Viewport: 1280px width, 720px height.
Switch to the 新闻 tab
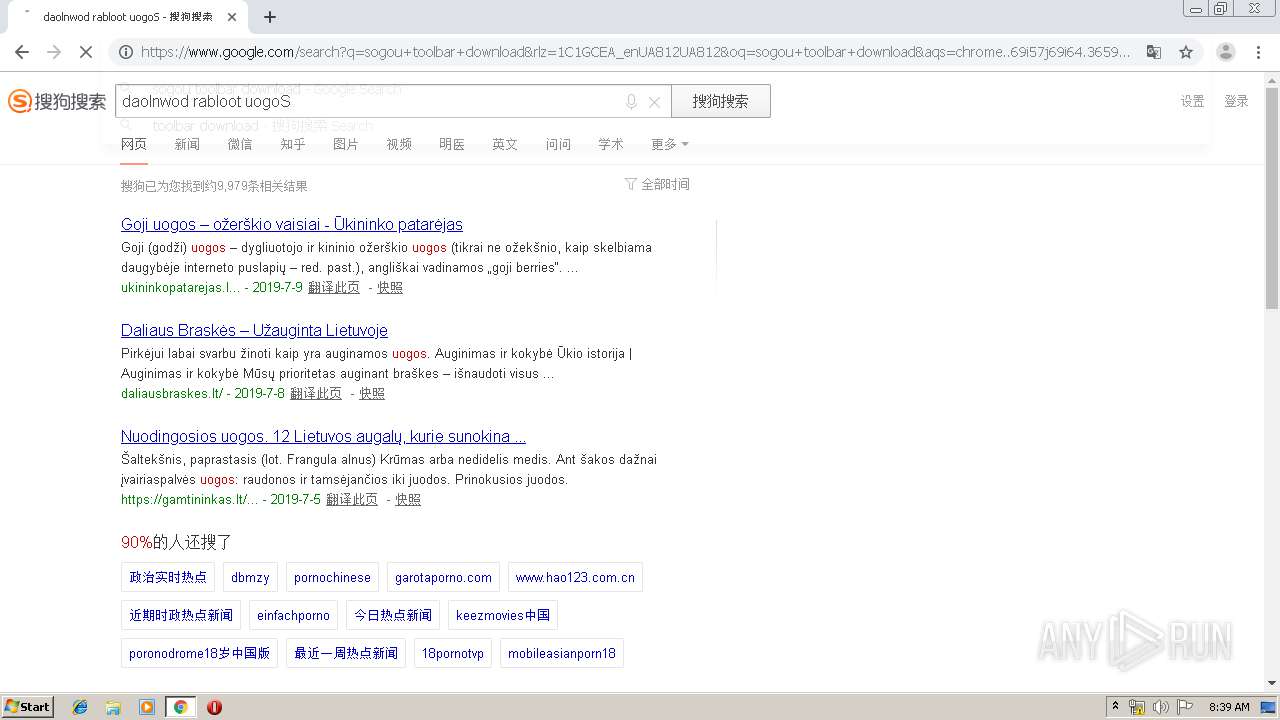tap(187, 144)
